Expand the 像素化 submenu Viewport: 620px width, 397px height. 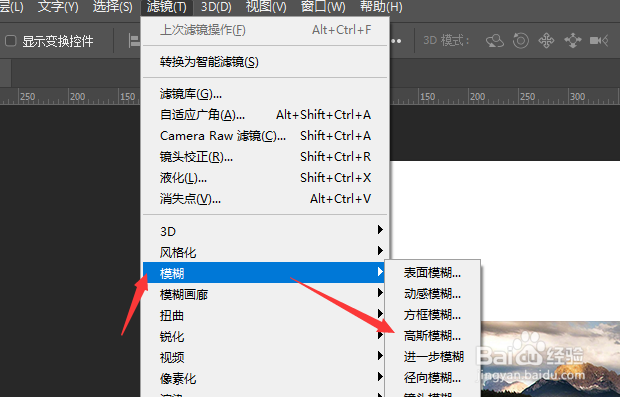tap(265, 378)
